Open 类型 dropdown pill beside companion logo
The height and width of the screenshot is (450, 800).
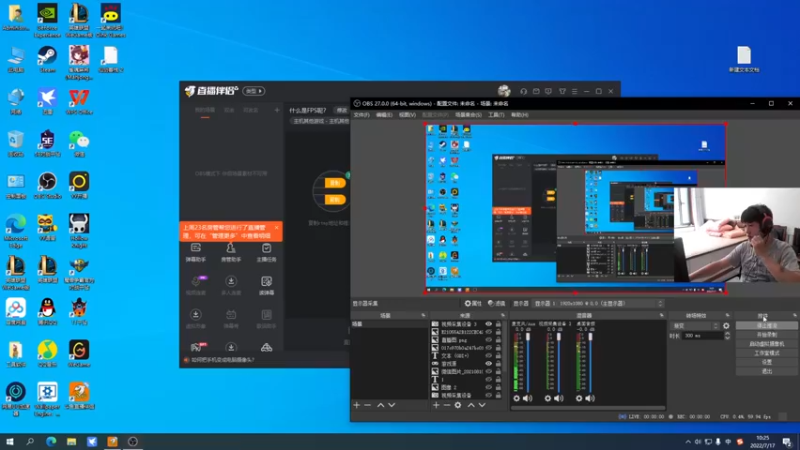[254, 91]
